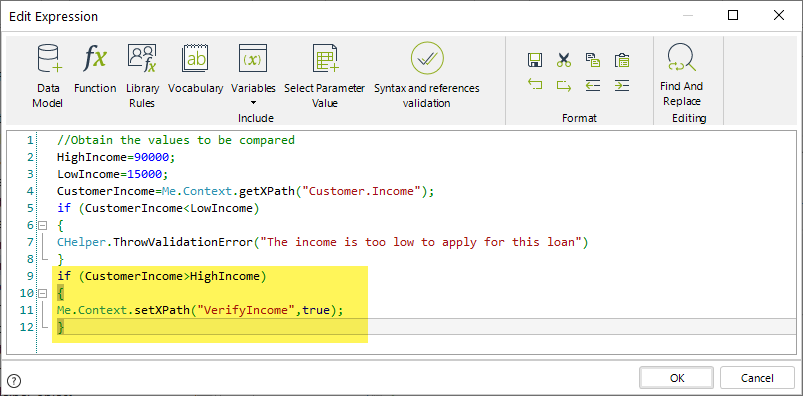The image size is (803, 396).
Task: Open Find And Replace
Action: [682, 76]
